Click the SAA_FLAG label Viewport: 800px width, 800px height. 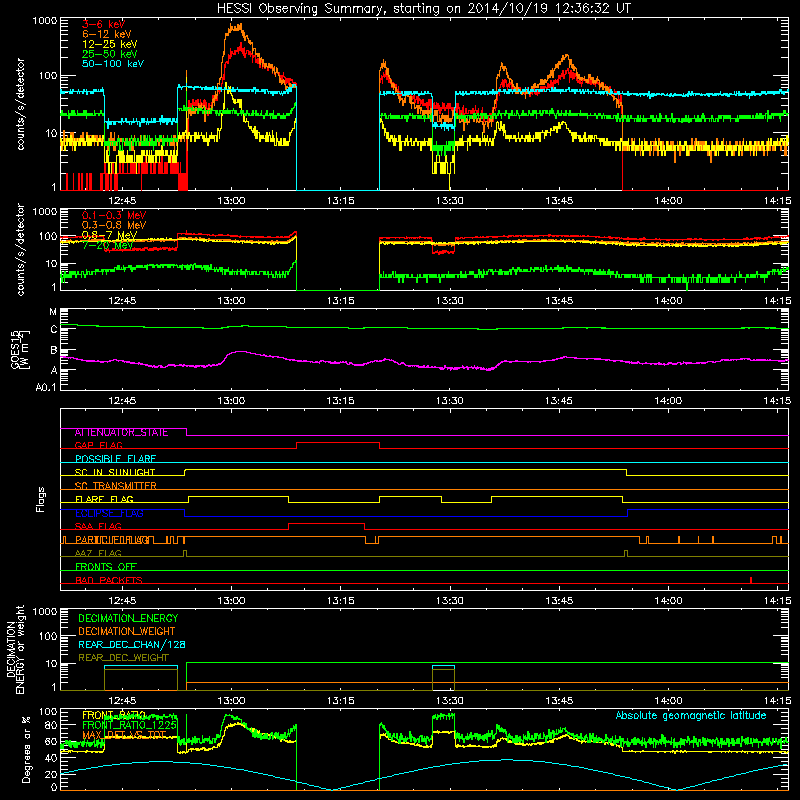coord(98,526)
